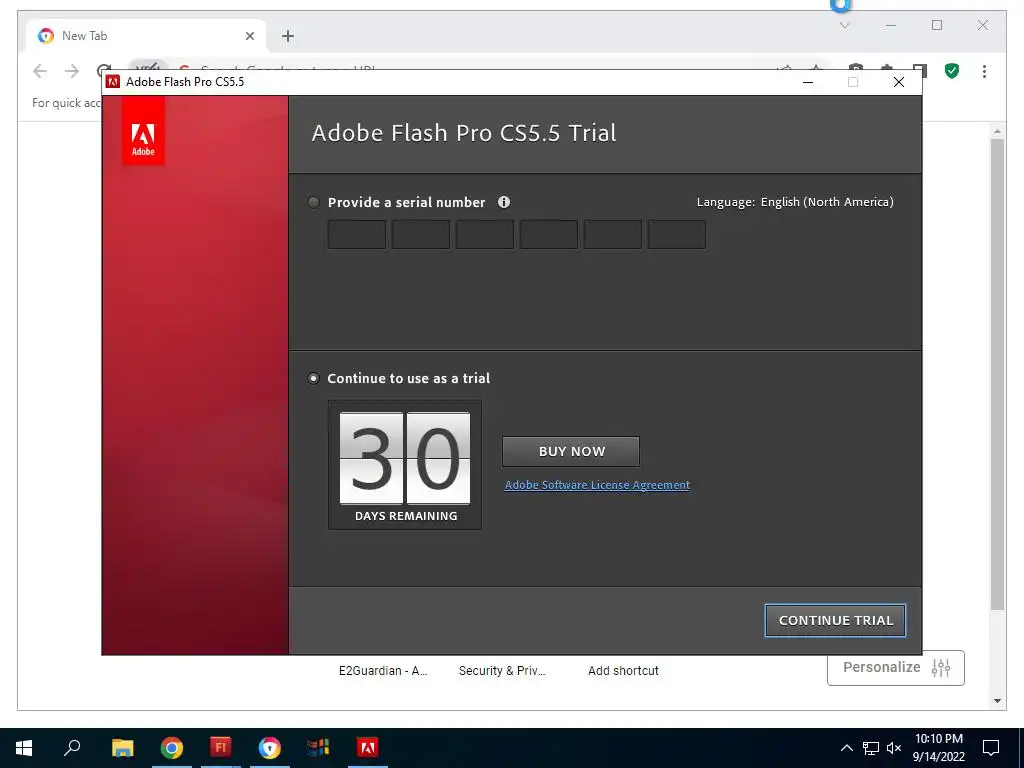Show hidden system tray icons
The height and width of the screenshot is (768, 1024).
click(x=846, y=748)
